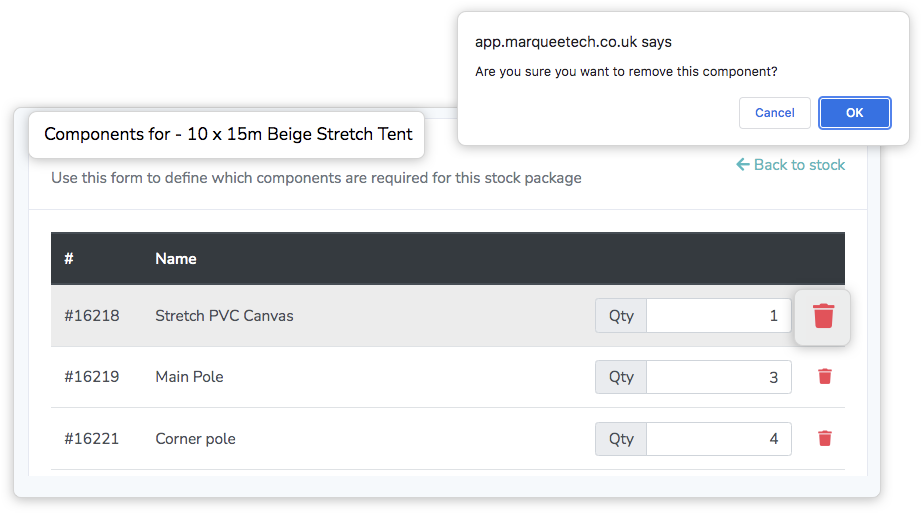
Task: Click the left arrow beside Back to stock
Action: [743, 164]
